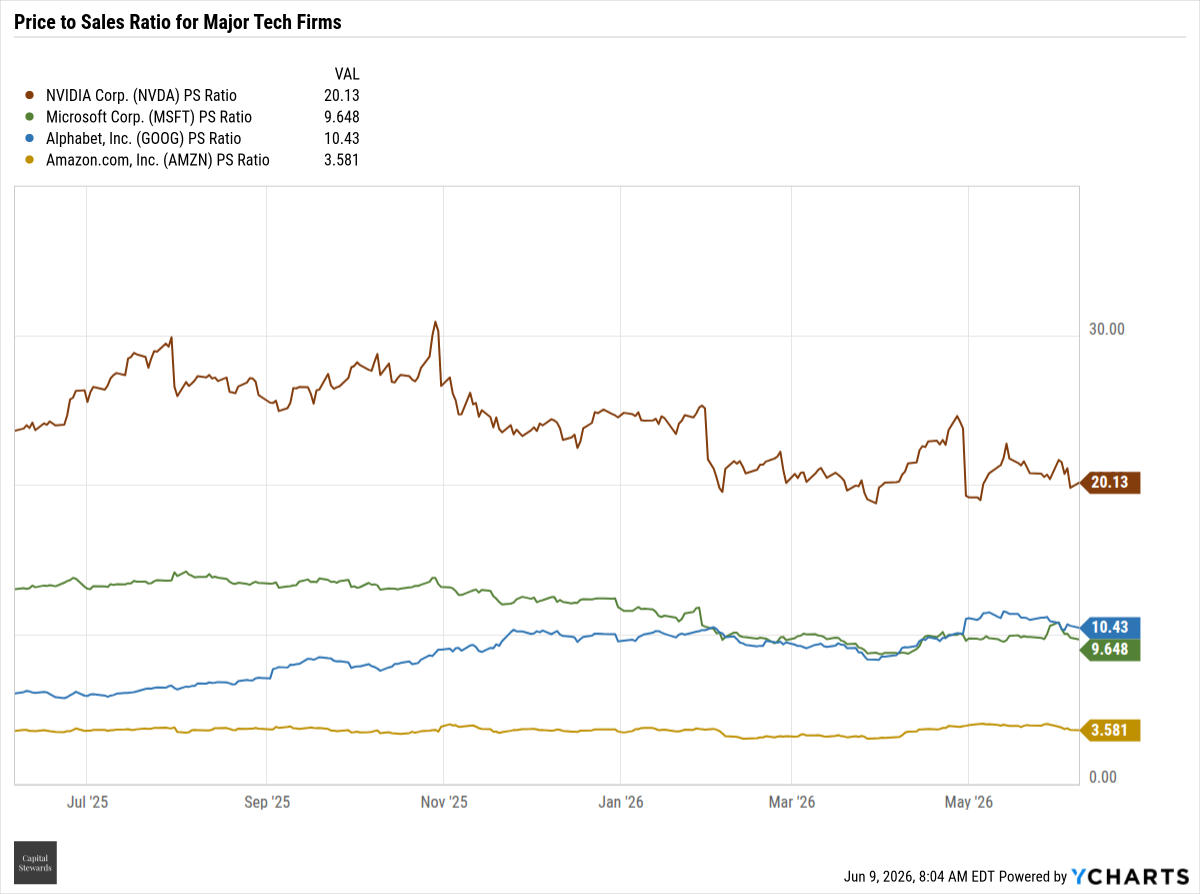Click the Jan '26 x-axis label
The height and width of the screenshot is (894, 1200).
621,802
